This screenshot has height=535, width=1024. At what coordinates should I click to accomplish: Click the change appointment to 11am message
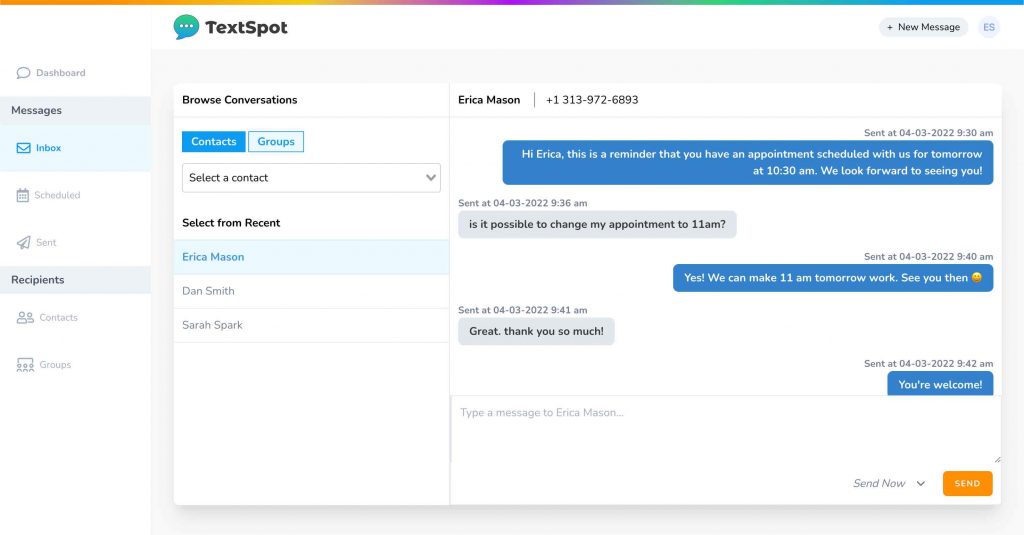click(597, 224)
